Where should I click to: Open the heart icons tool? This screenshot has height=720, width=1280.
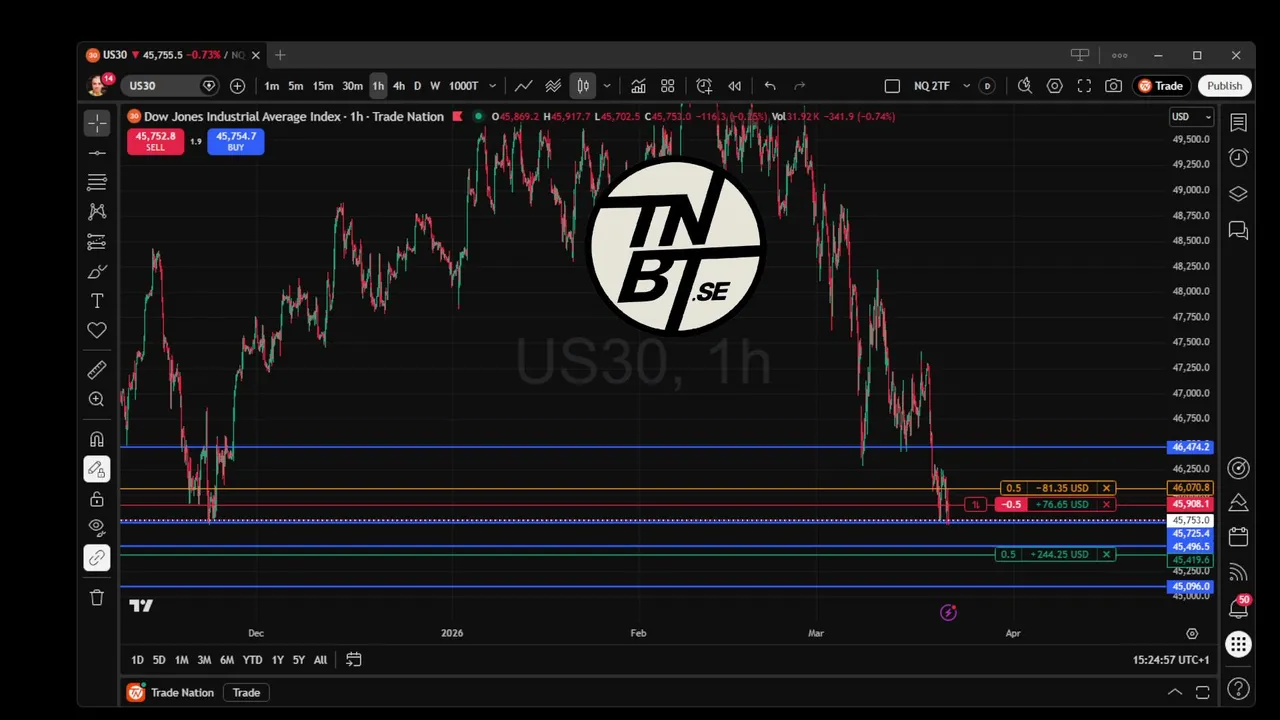click(97, 330)
